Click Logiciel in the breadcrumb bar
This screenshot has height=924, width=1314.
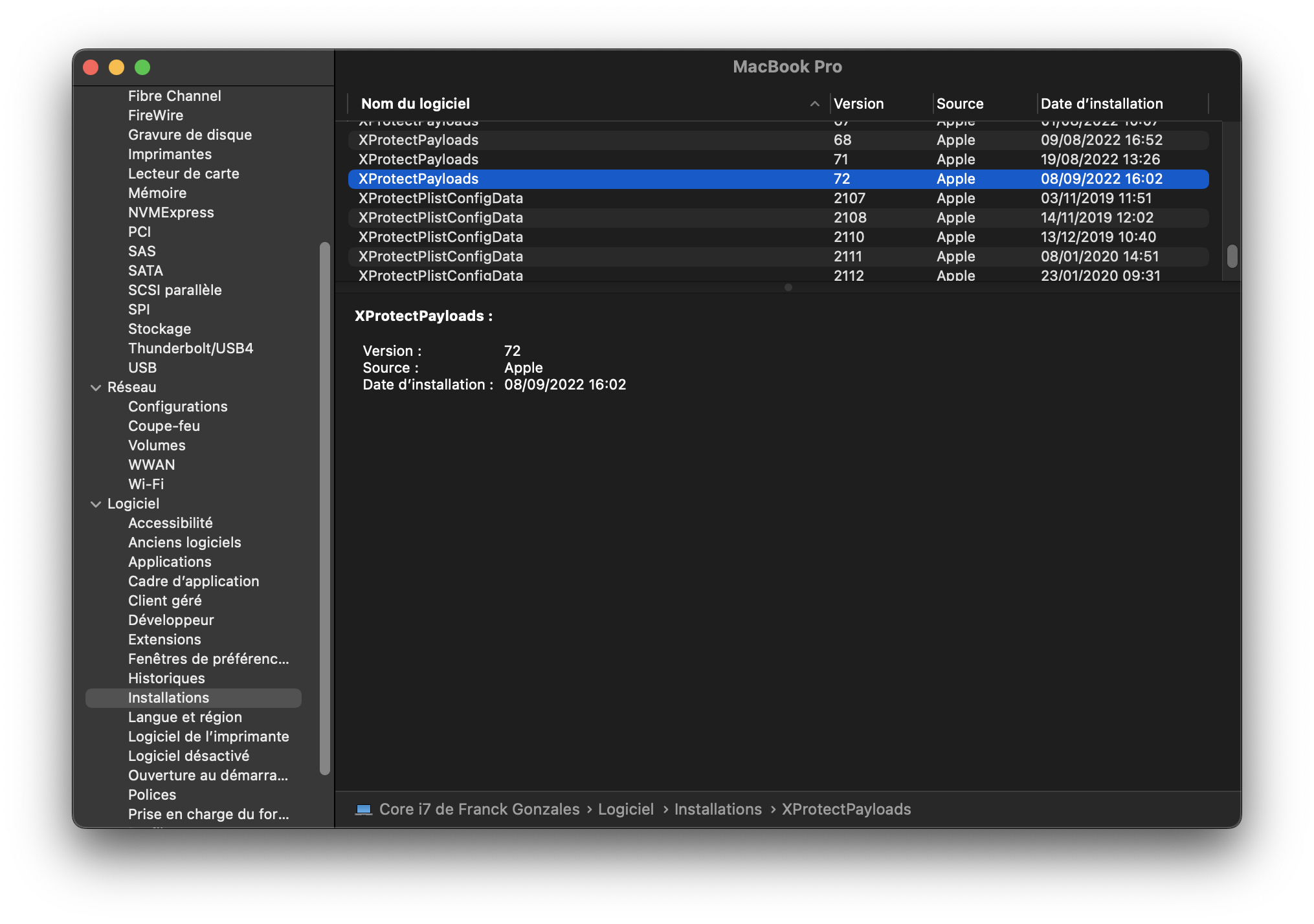pyautogui.click(x=625, y=809)
